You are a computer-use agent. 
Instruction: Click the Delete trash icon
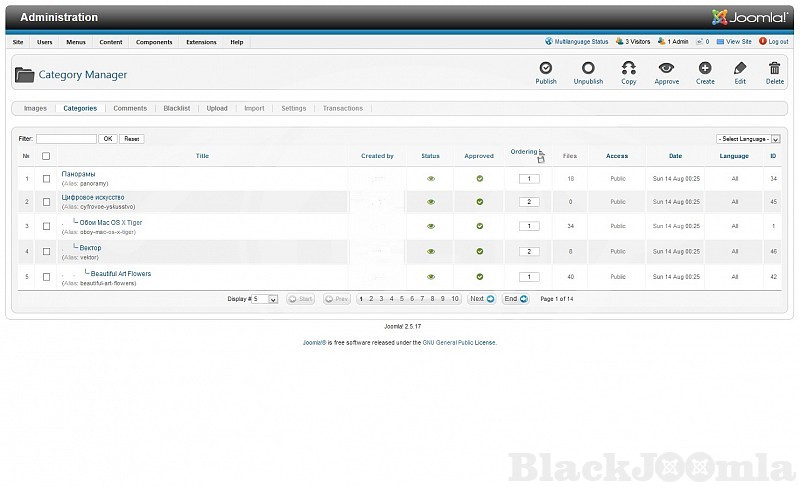(775, 69)
